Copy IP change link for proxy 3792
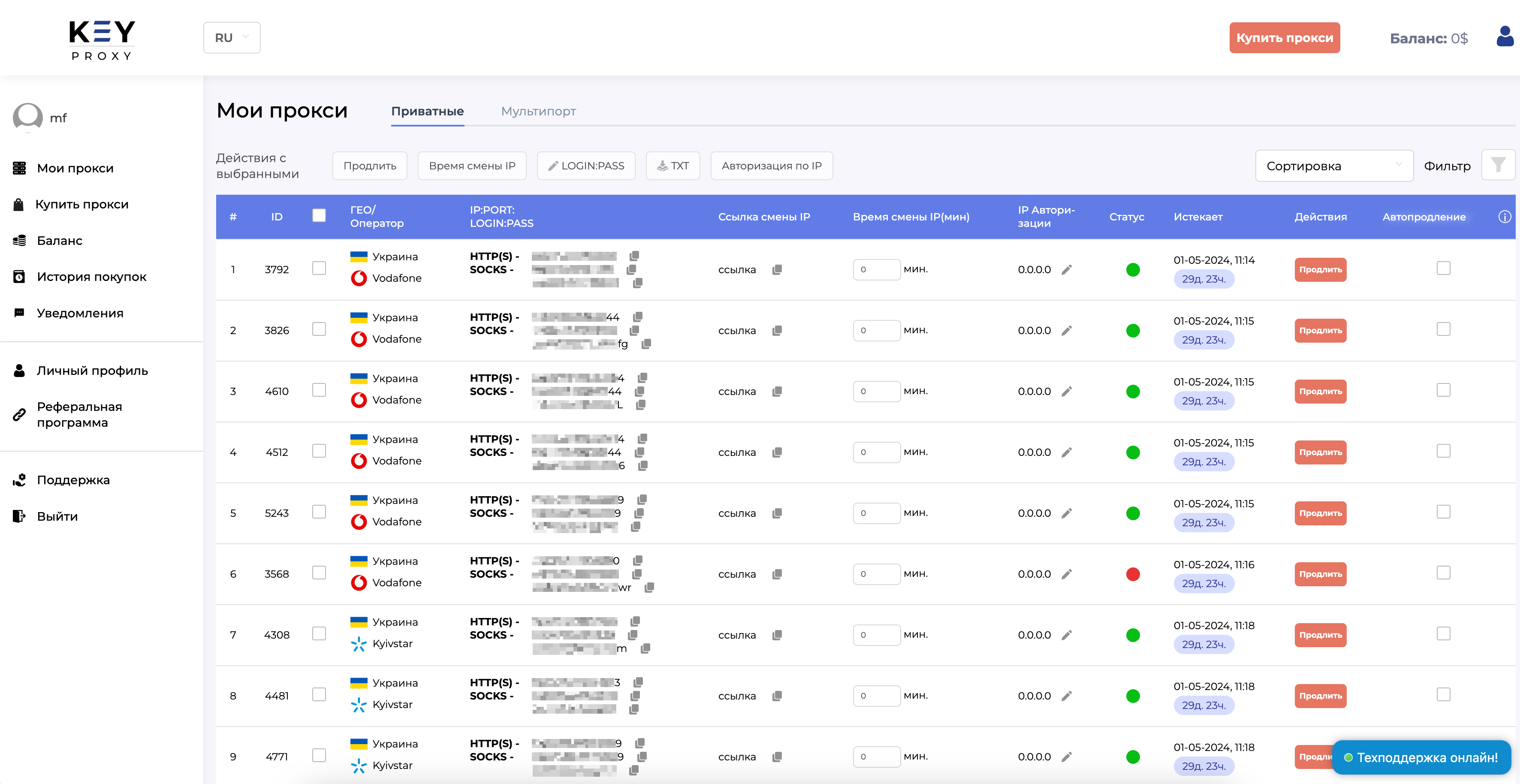 tap(777, 270)
